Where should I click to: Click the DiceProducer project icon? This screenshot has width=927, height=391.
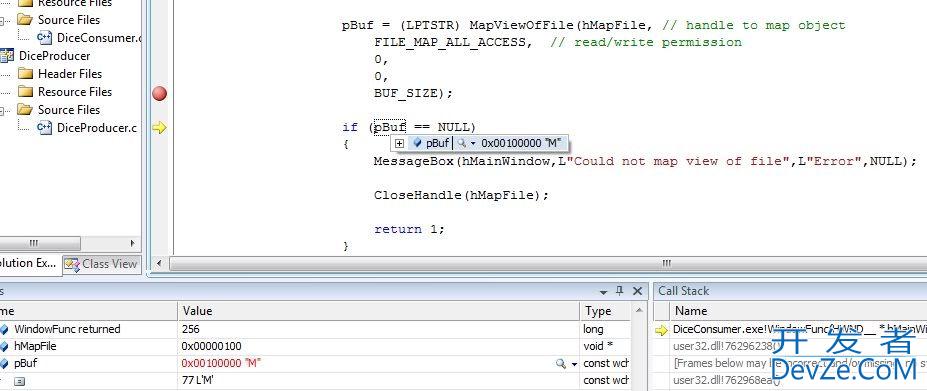pos(7,56)
